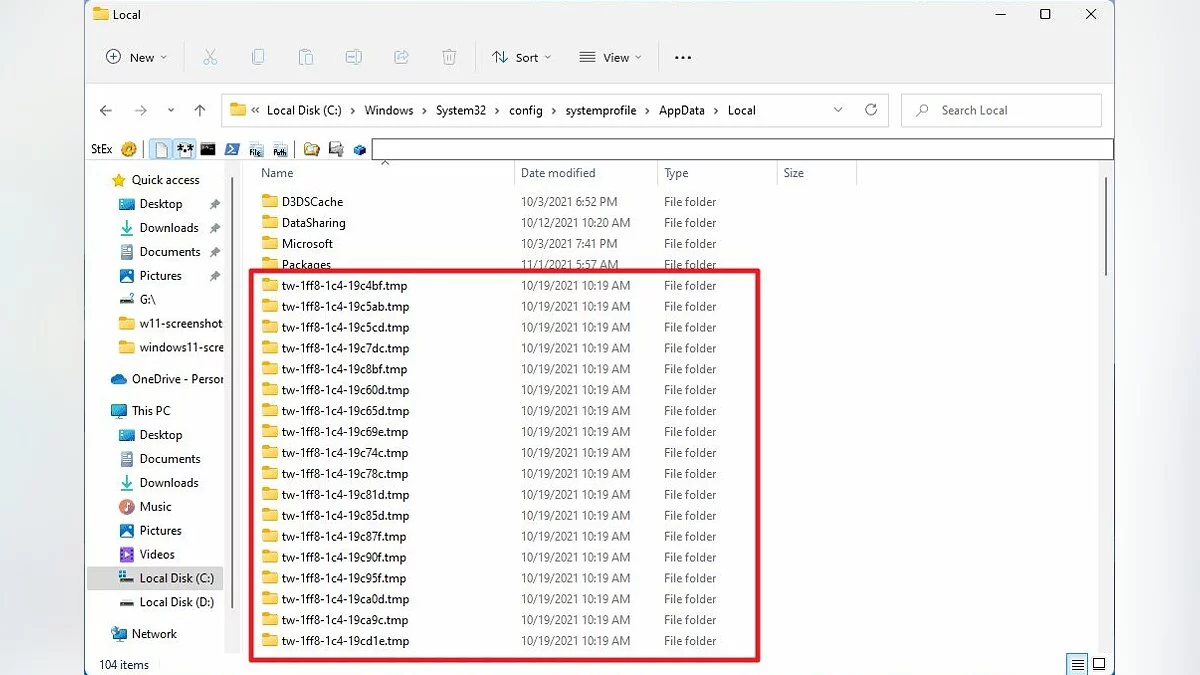Open the View menu in command bar
Viewport: 1200px width, 675px height.
(610, 57)
